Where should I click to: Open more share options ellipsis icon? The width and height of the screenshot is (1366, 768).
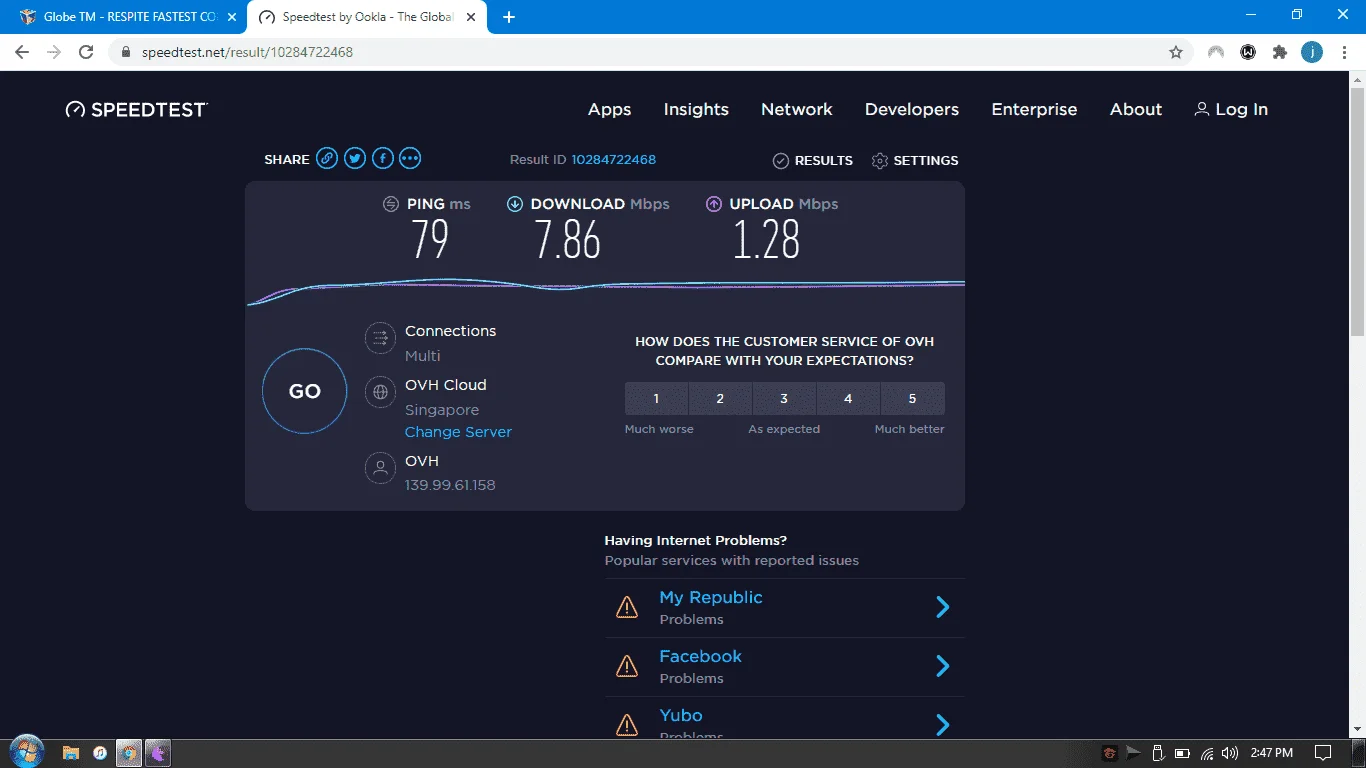pyautogui.click(x=410, y=158)
